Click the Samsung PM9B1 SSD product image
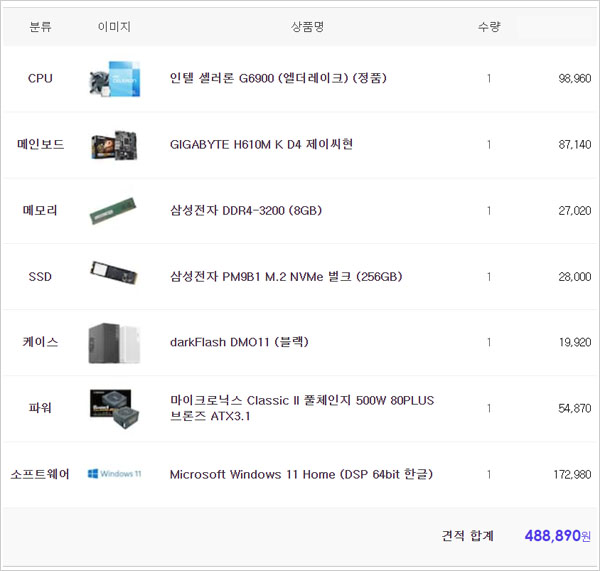The width and height of the screenshot is (600, 571). [x=114, y=273]
